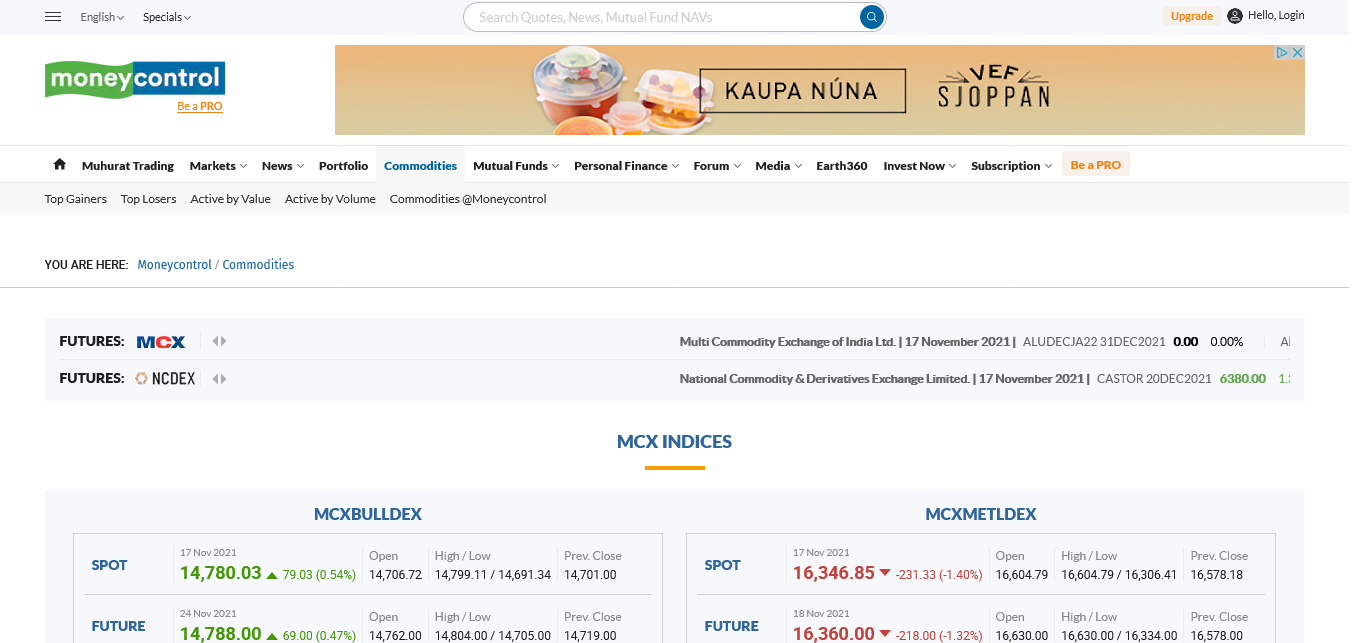Open the Specials dropdown
Image resolution: width=1366 pixels, height=643 pixels.
click(166, 17)
